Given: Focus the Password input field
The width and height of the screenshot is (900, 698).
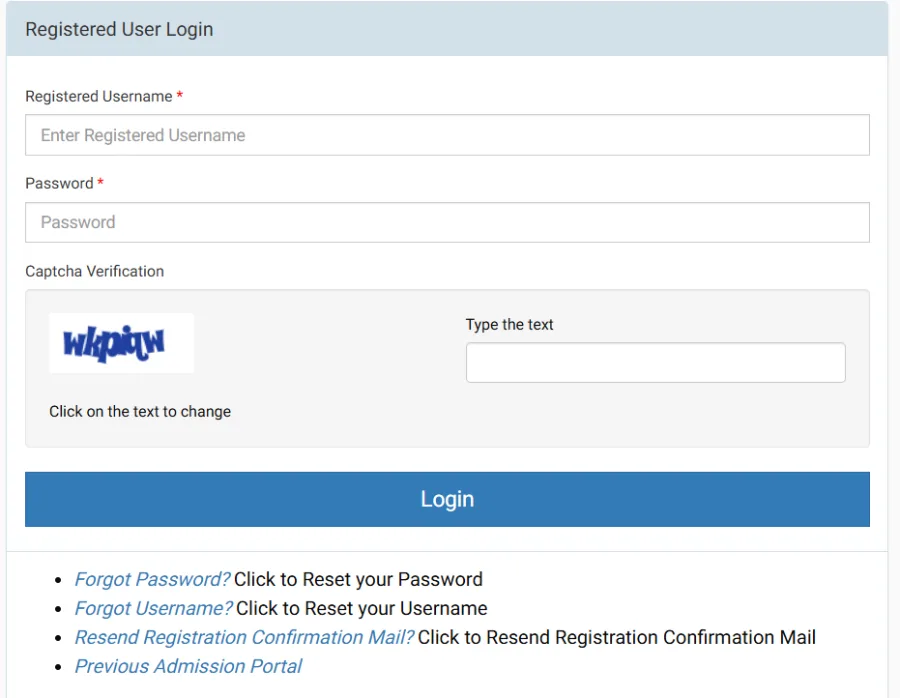Looking at the screenshot, I should pos(447,222).
